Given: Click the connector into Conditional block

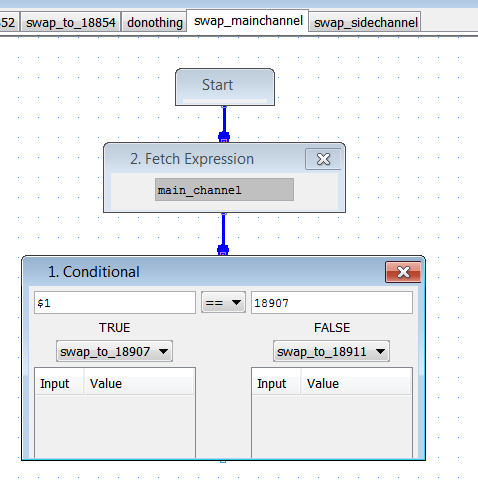Looking at the screenshot, I should coord(223,250).
